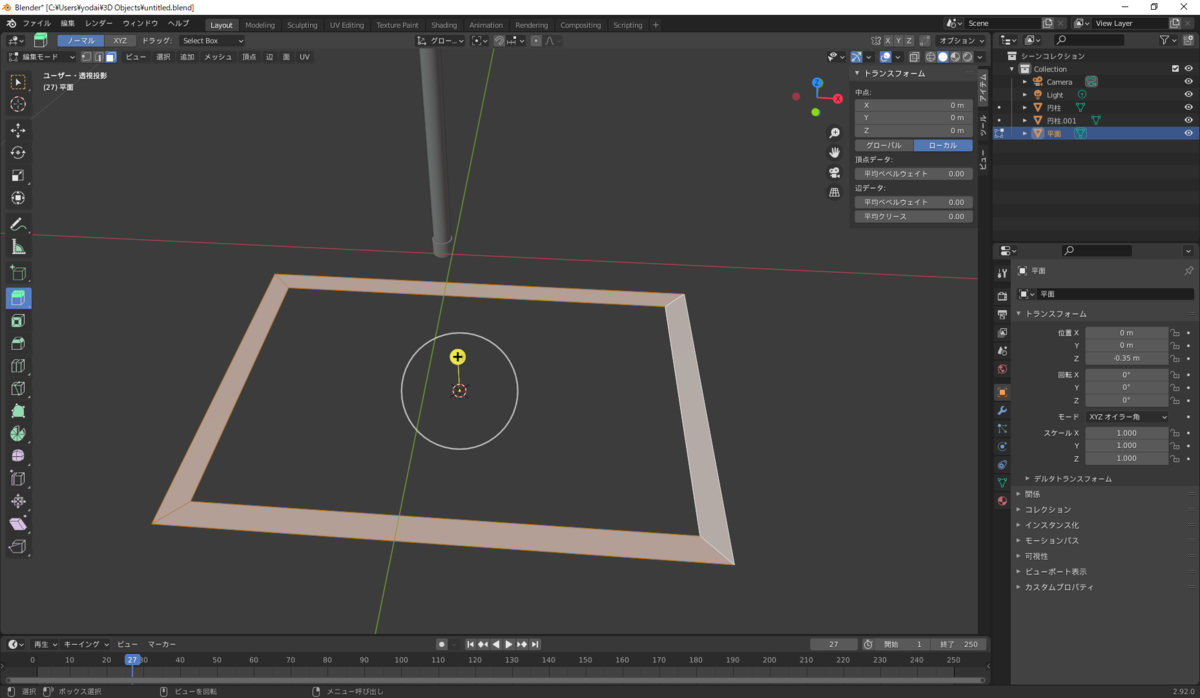
Task: Activate the Rotate tool
Action: (18, 153)
